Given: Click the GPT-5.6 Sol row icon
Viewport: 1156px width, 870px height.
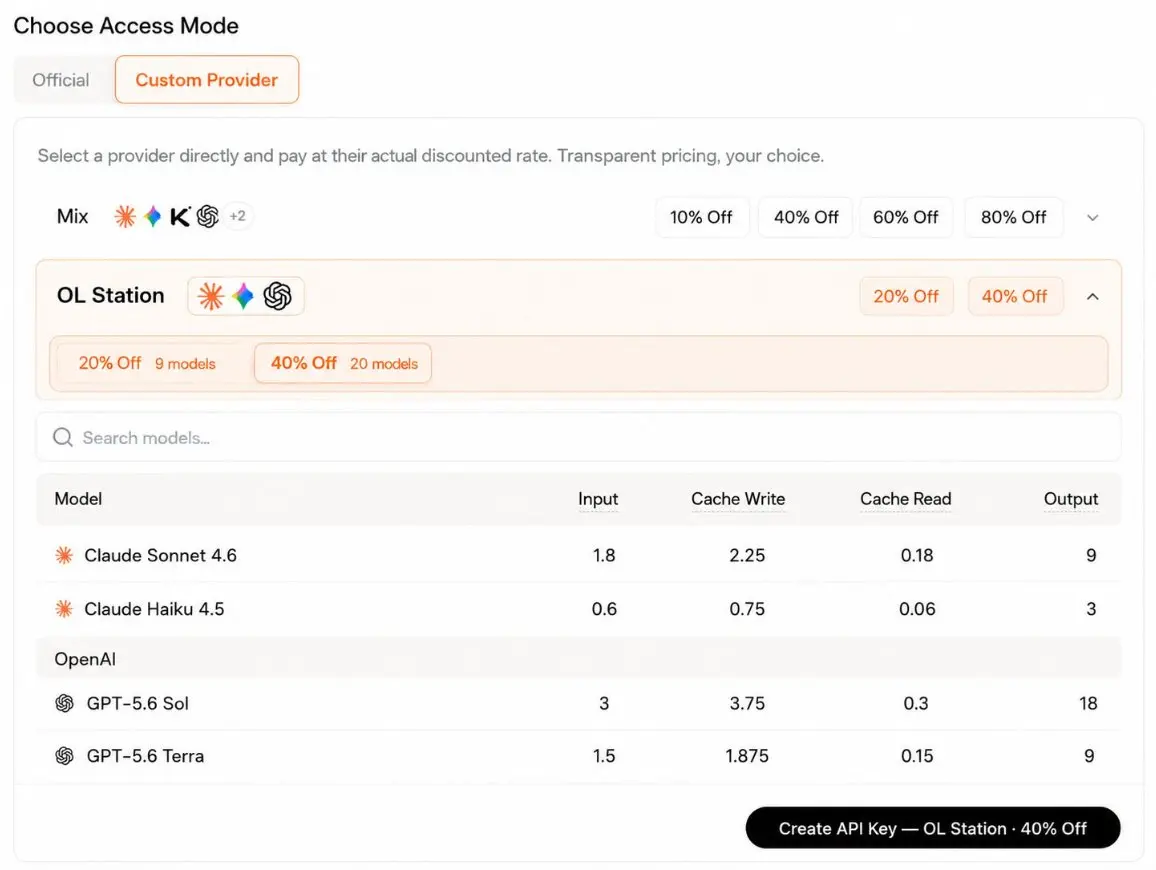Looking at the screenshot, I should (x=65, y=703).
